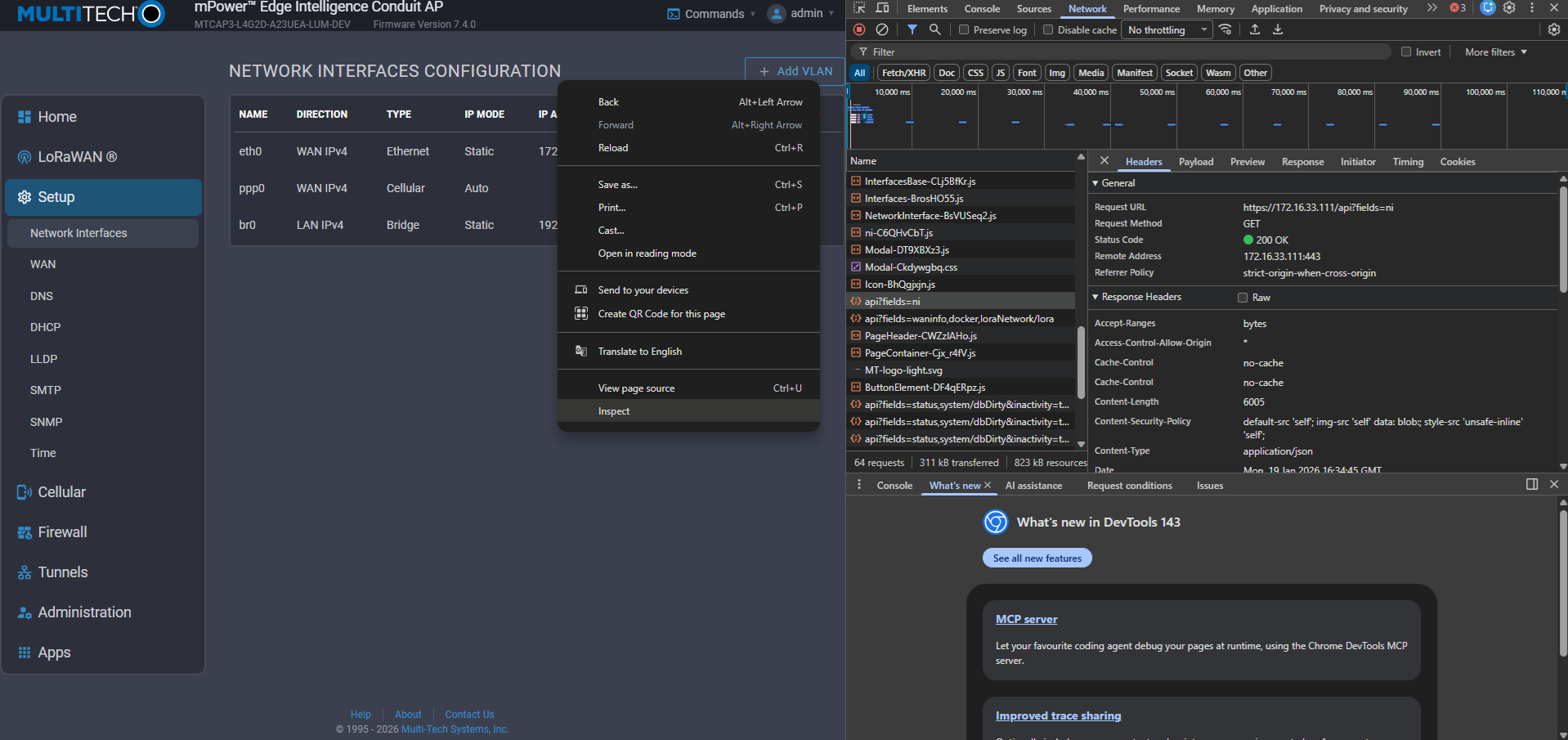Stop recording network log (red record icon)

click(859, 29)
